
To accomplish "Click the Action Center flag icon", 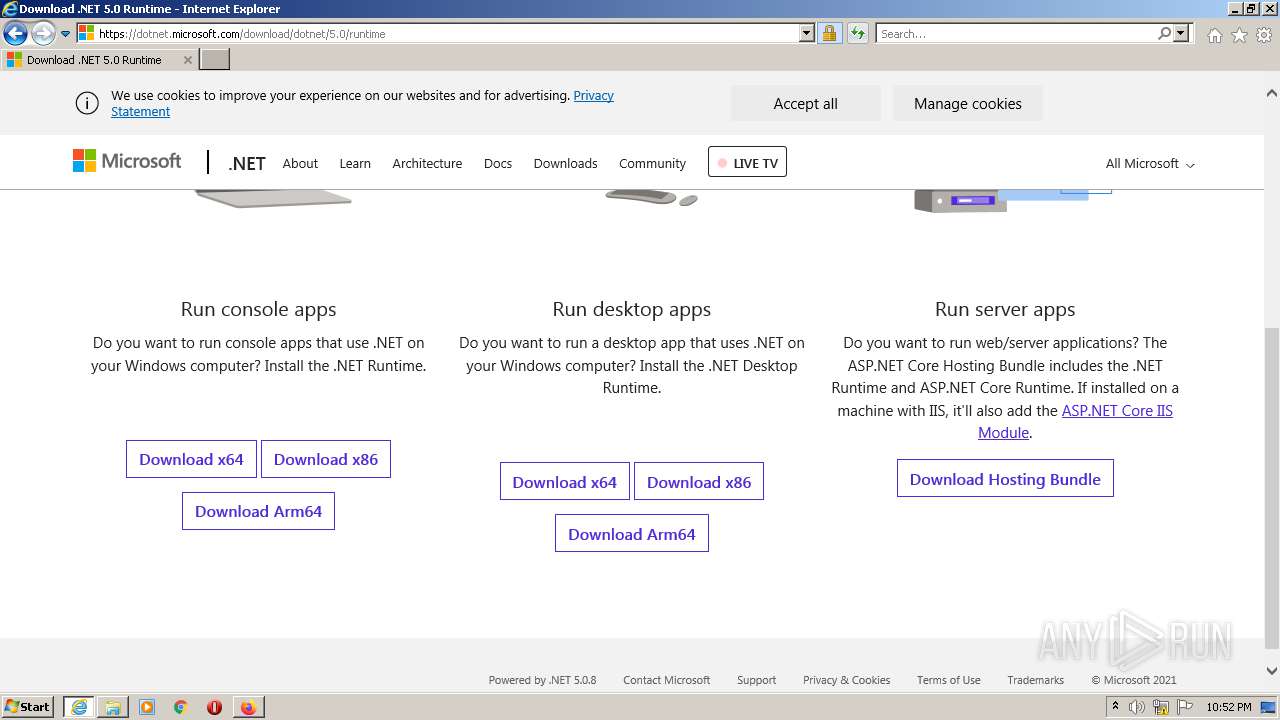I will pyautogui.click(x=1184, y=707).
